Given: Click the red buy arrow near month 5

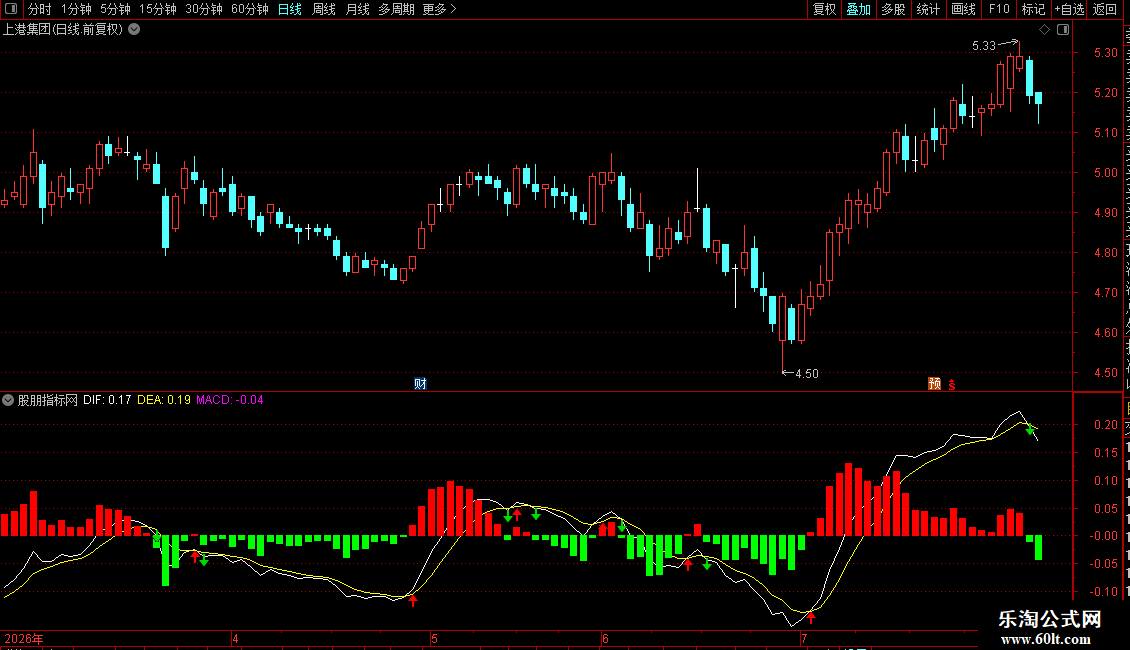Looking at the screenshot, I should click(413, 600).
